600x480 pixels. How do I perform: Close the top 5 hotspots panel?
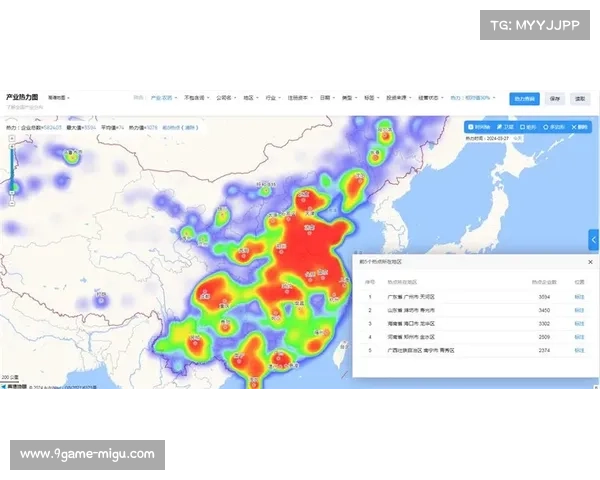[x=590, y=262]
